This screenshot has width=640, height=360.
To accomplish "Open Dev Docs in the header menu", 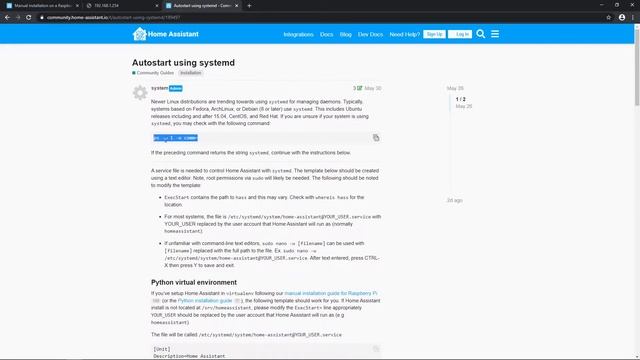I will [x=370, y=34].
